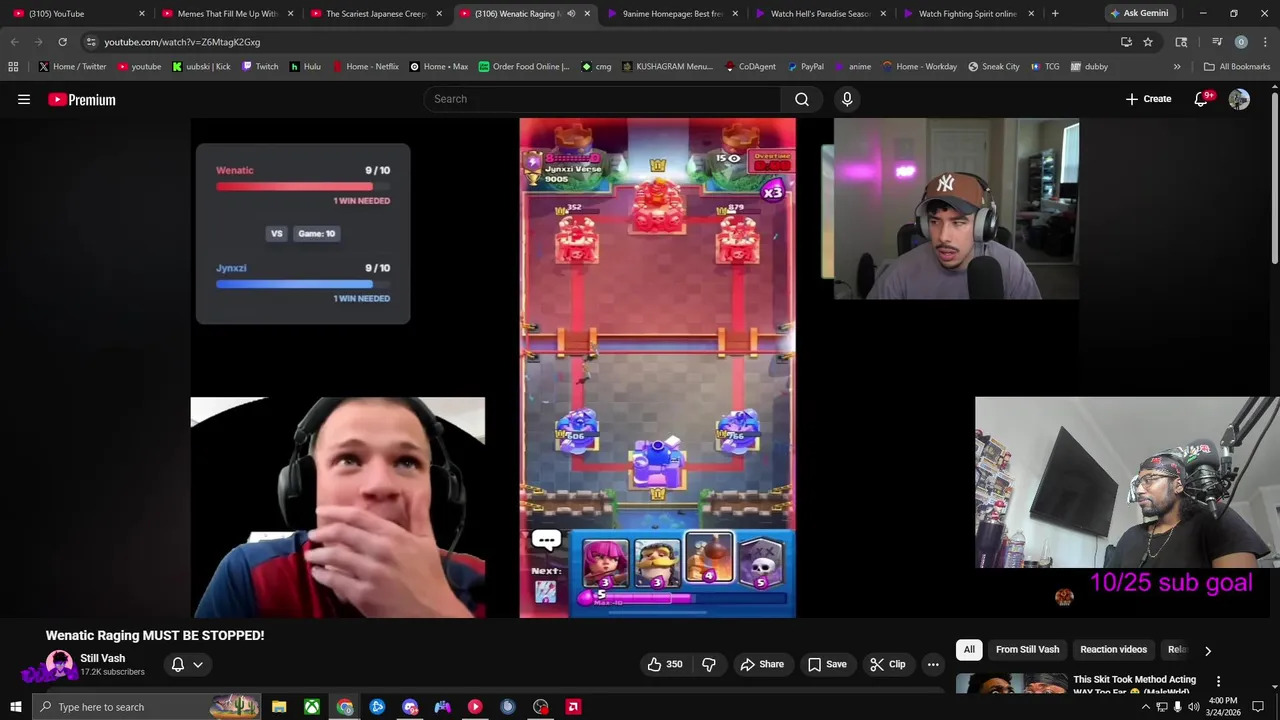1280x720 pixels.
Task: Open the YouTube guide hamburger menu
Action: point(24,99)
